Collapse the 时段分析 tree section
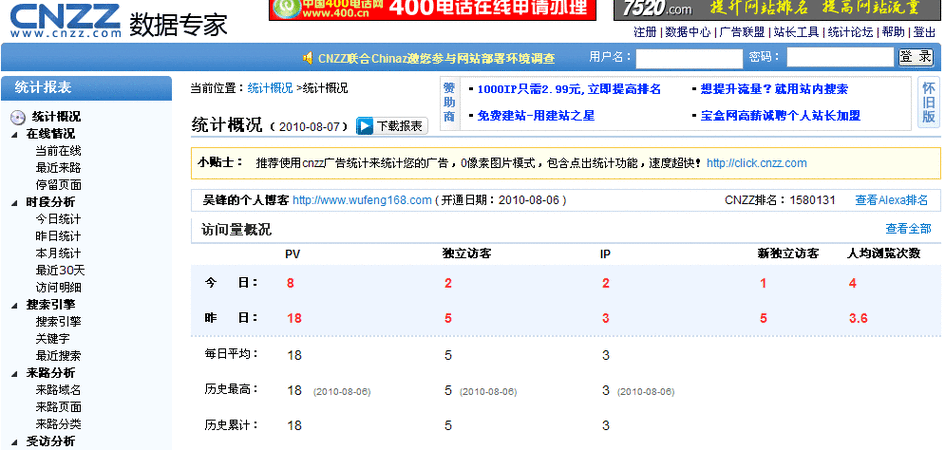The image size is (945, 450). click(x=14, y=203)
